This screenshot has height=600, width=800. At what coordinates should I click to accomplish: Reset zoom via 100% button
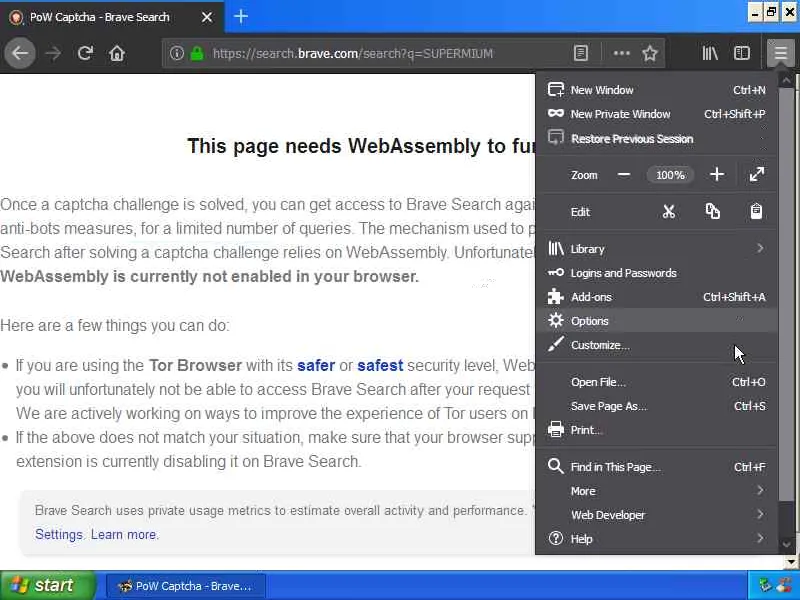point(670,175)
